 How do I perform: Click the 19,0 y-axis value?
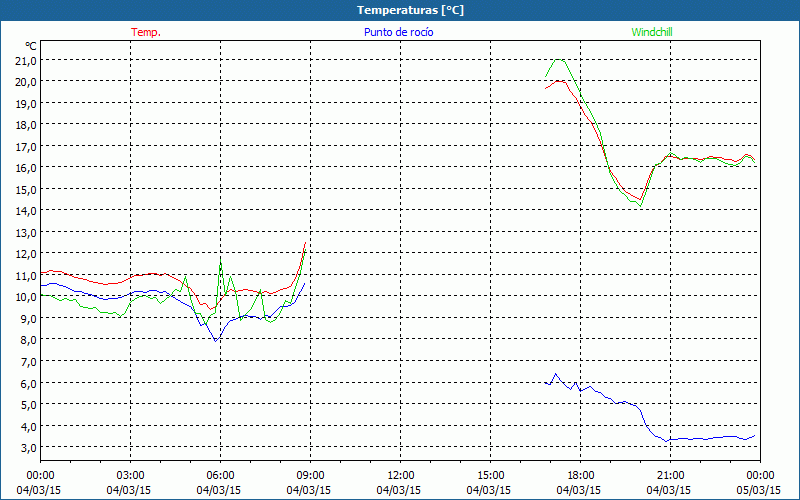[26, 104]
